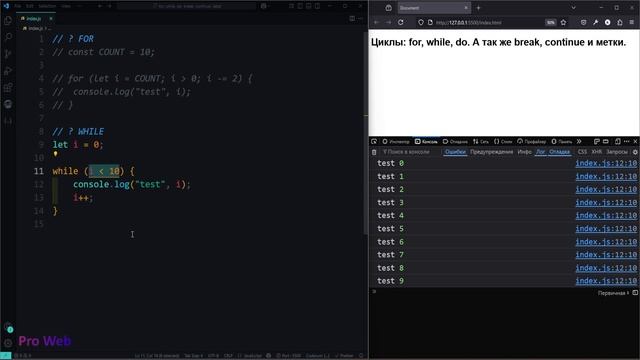Switch to Профайлер DevTools tab

(531, 142)
